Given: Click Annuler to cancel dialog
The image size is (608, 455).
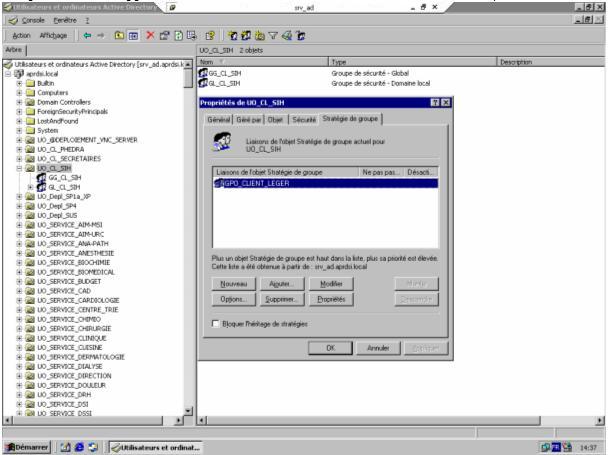Looking at the screenshot, I should (x=378, y=348).
